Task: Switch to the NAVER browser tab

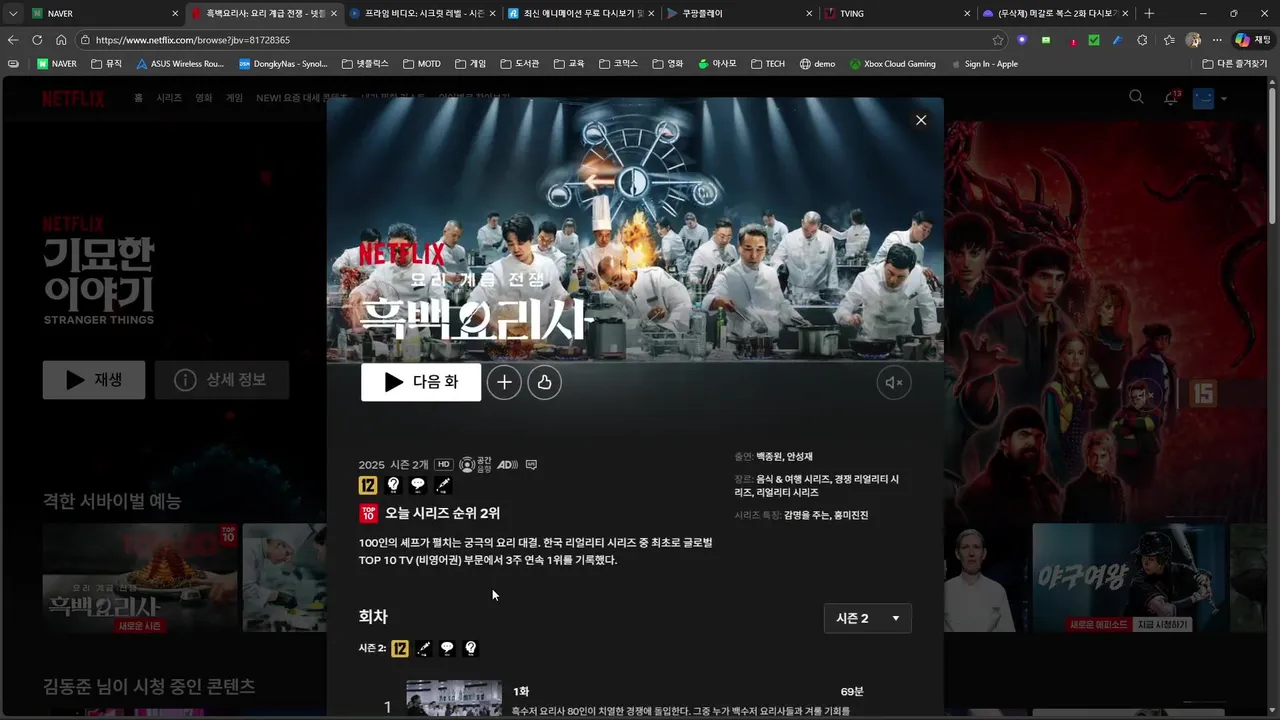Action: 105,14
